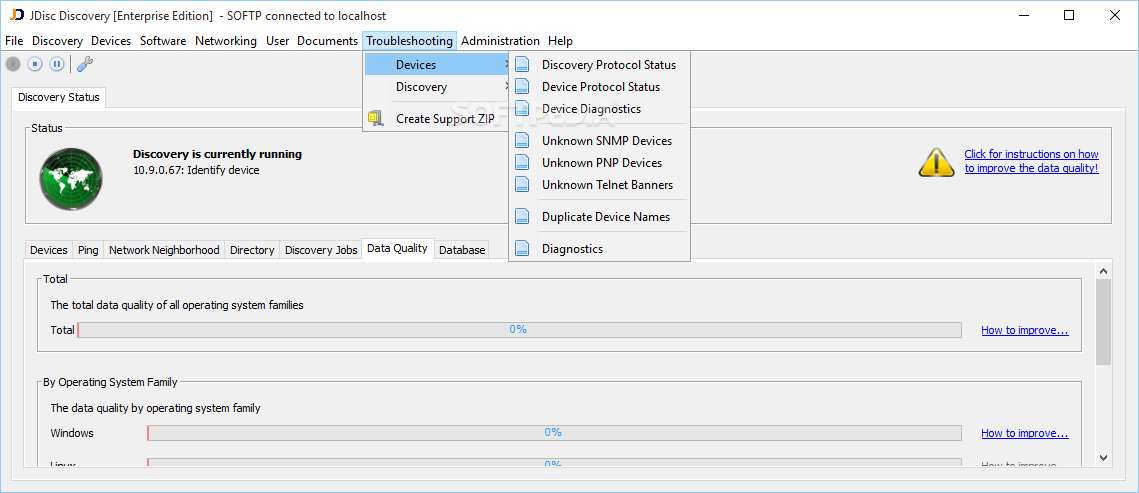Click the Total data quality progress bar

pyautogui.click(x=518, y=330)
